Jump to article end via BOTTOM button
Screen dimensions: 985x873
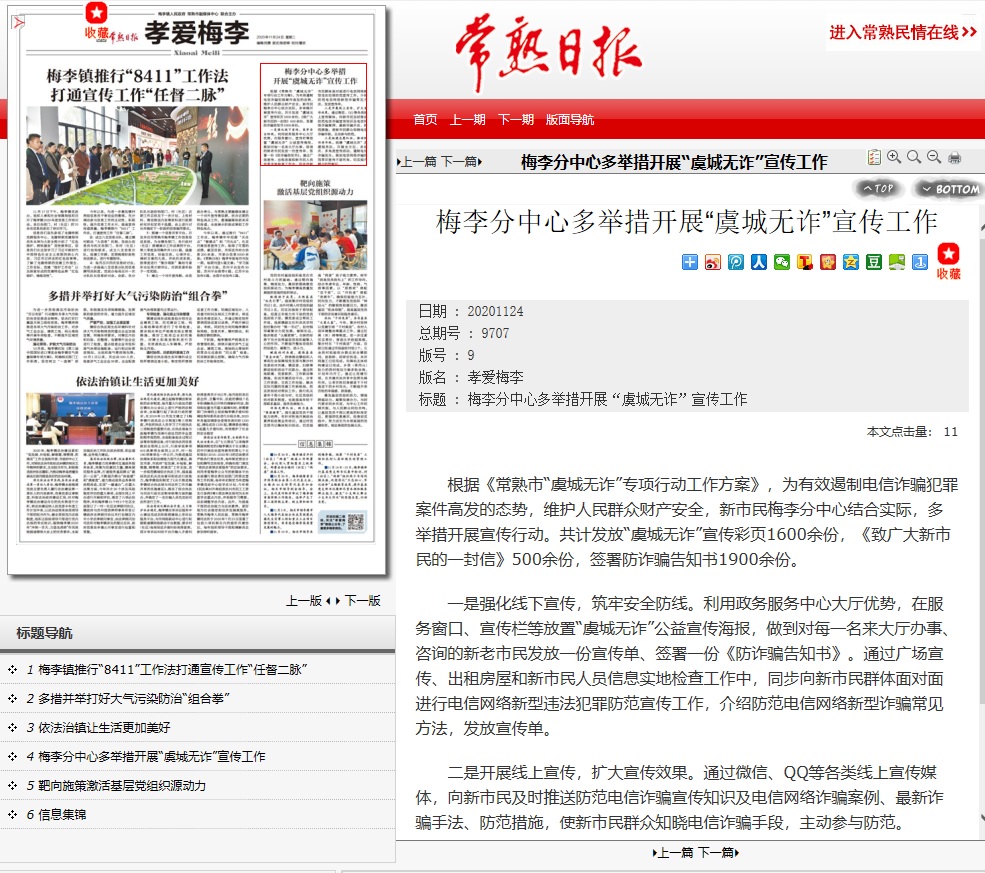[950, 188]
